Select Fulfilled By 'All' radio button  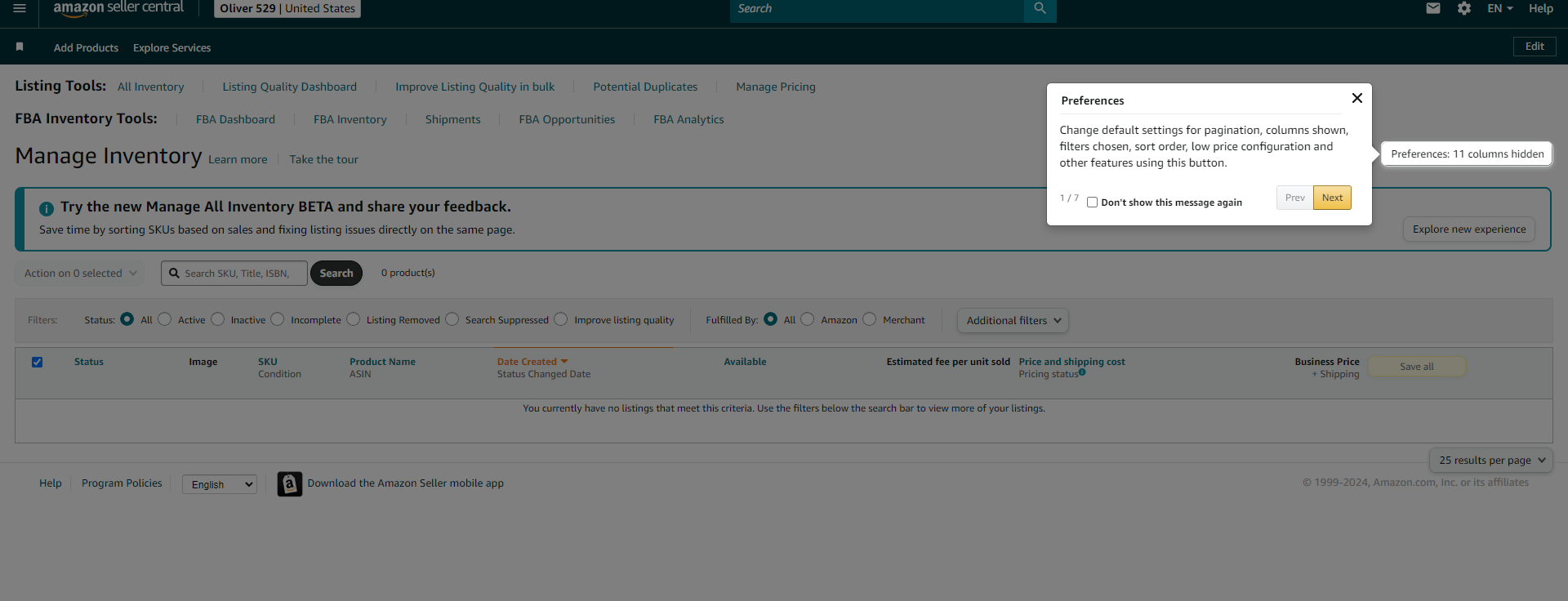(771, 319)
